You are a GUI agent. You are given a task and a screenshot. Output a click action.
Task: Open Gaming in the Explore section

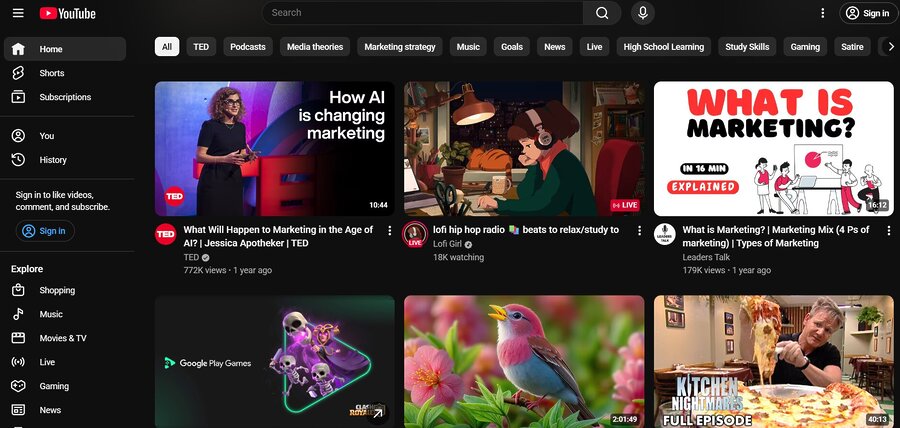point(54,386)
